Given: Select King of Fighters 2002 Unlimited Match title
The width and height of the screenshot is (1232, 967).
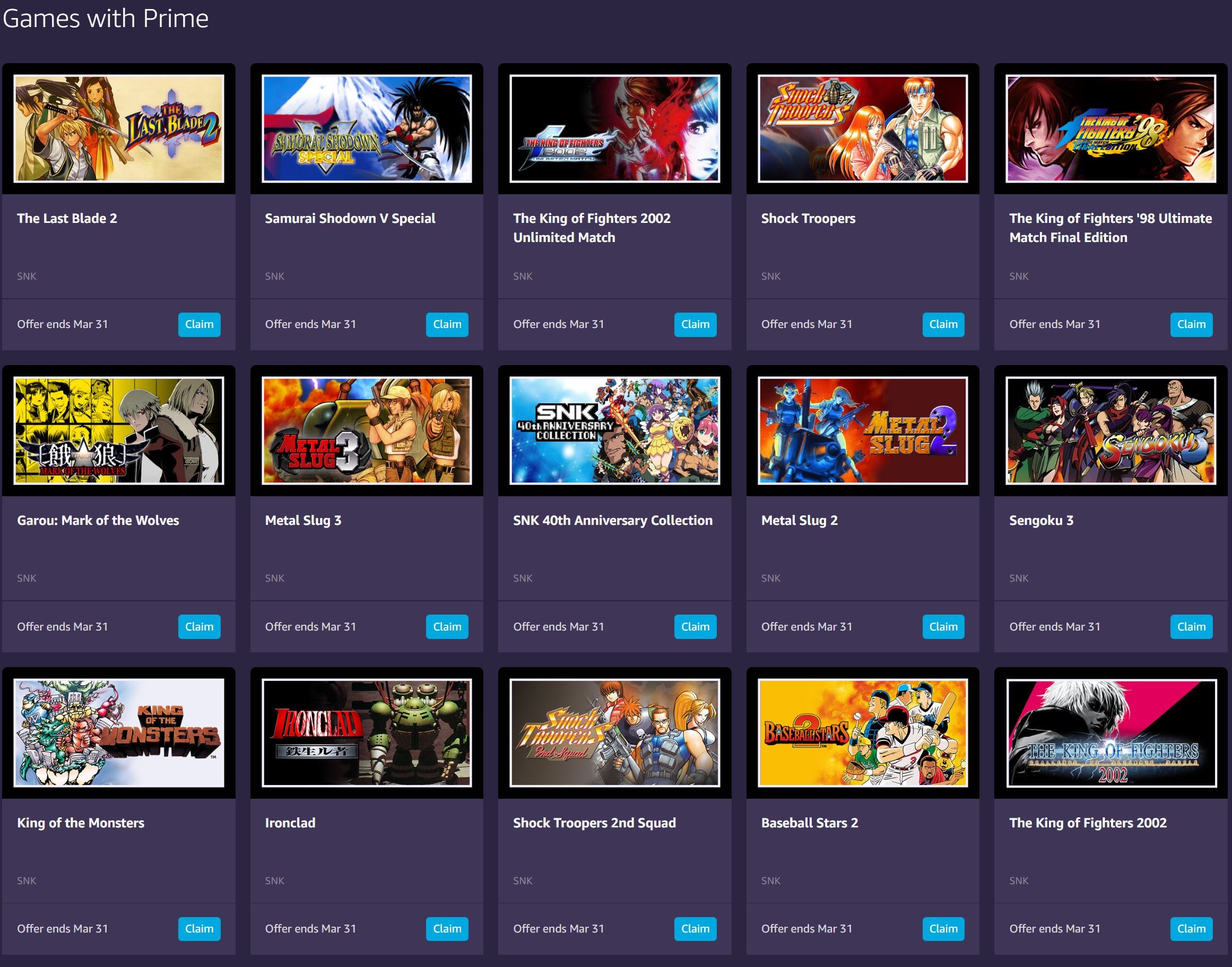Looking at the screenshot, I should tap(592, 228).
